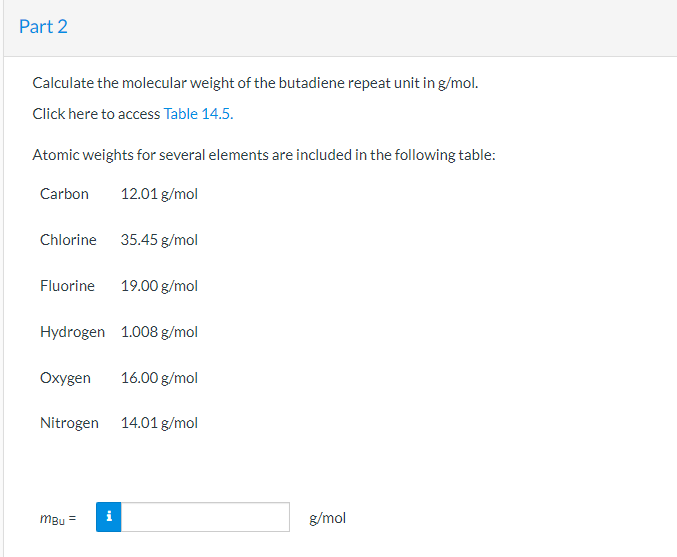
Task: Click the 19.00 g/mol value
Action: pos(159,286)
